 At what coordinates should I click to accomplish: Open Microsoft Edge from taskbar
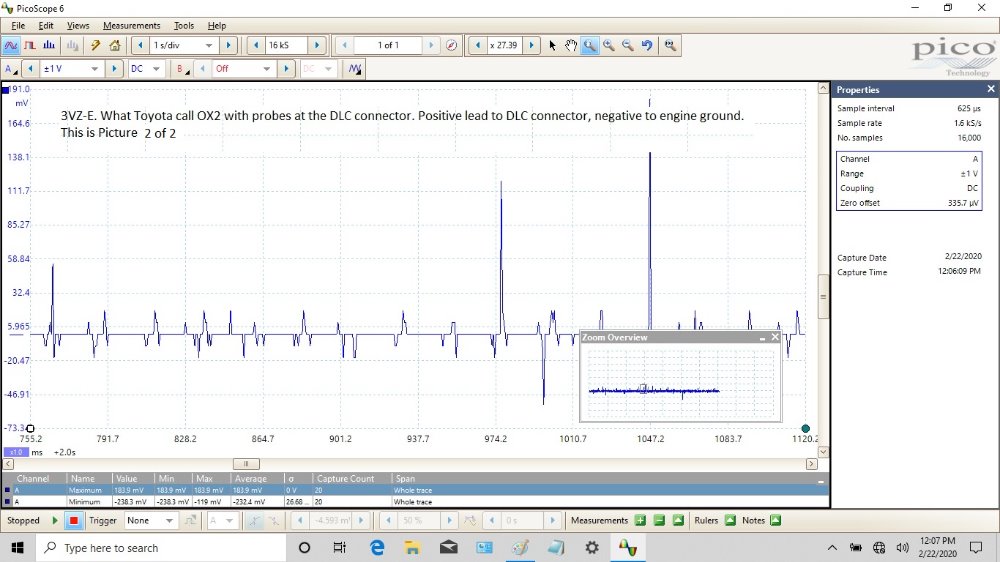(x=377, y=548)
